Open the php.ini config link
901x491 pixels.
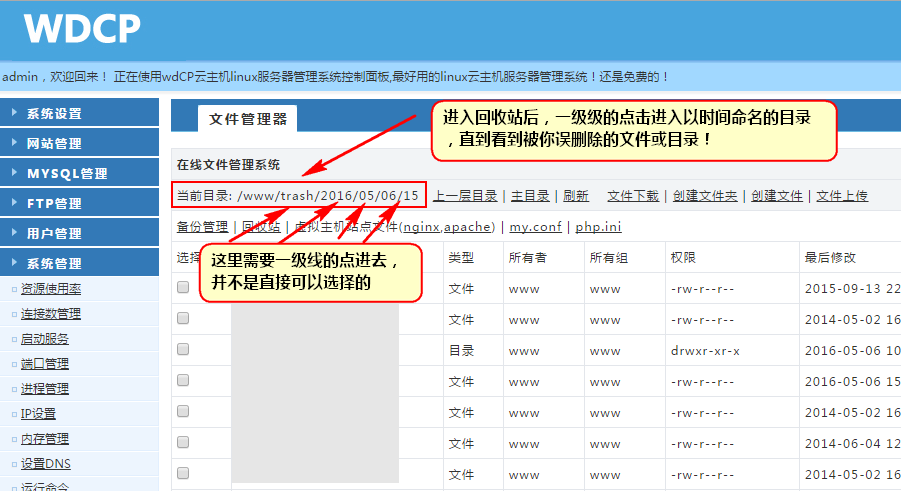click(598, 227)
